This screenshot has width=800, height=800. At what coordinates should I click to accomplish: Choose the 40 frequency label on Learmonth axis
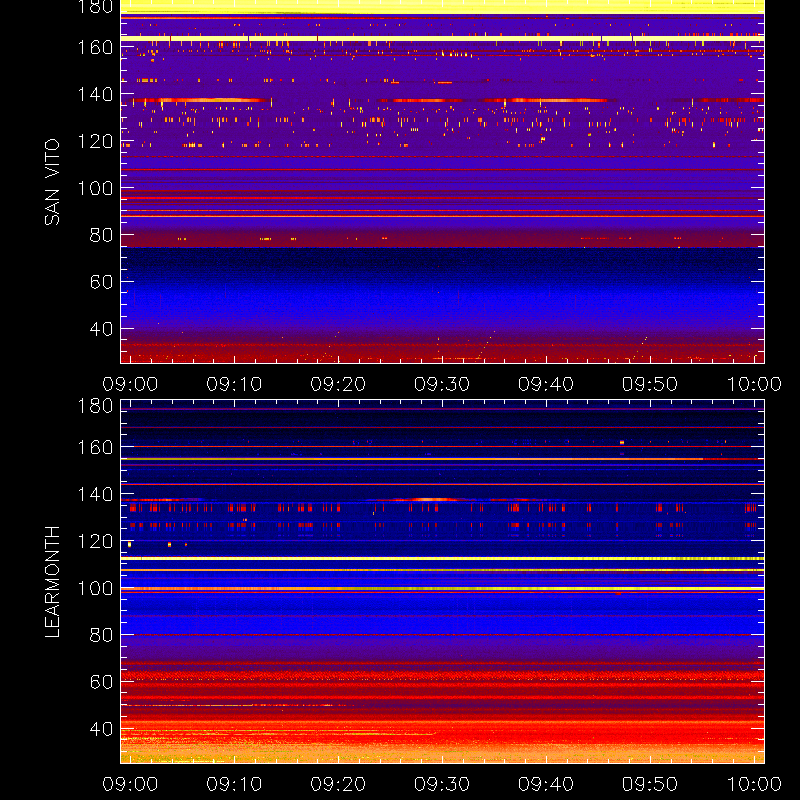tap(102, 729)
